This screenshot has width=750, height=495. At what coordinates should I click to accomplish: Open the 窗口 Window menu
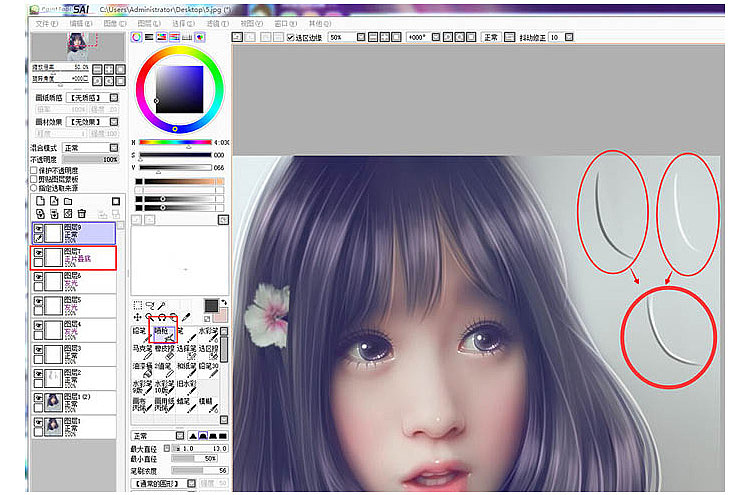[286, 23]
